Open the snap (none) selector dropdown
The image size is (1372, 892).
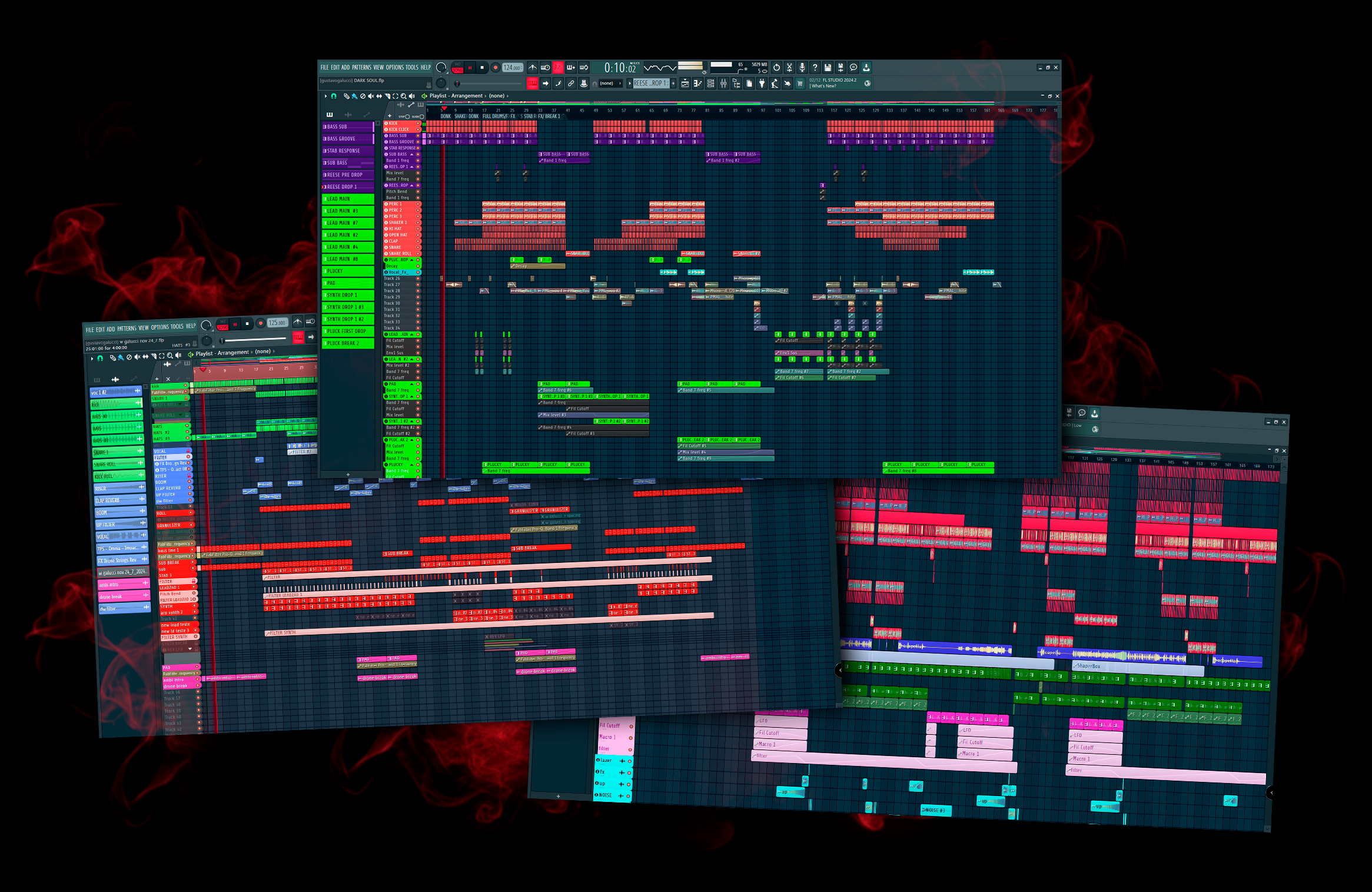tap(610, 83)
